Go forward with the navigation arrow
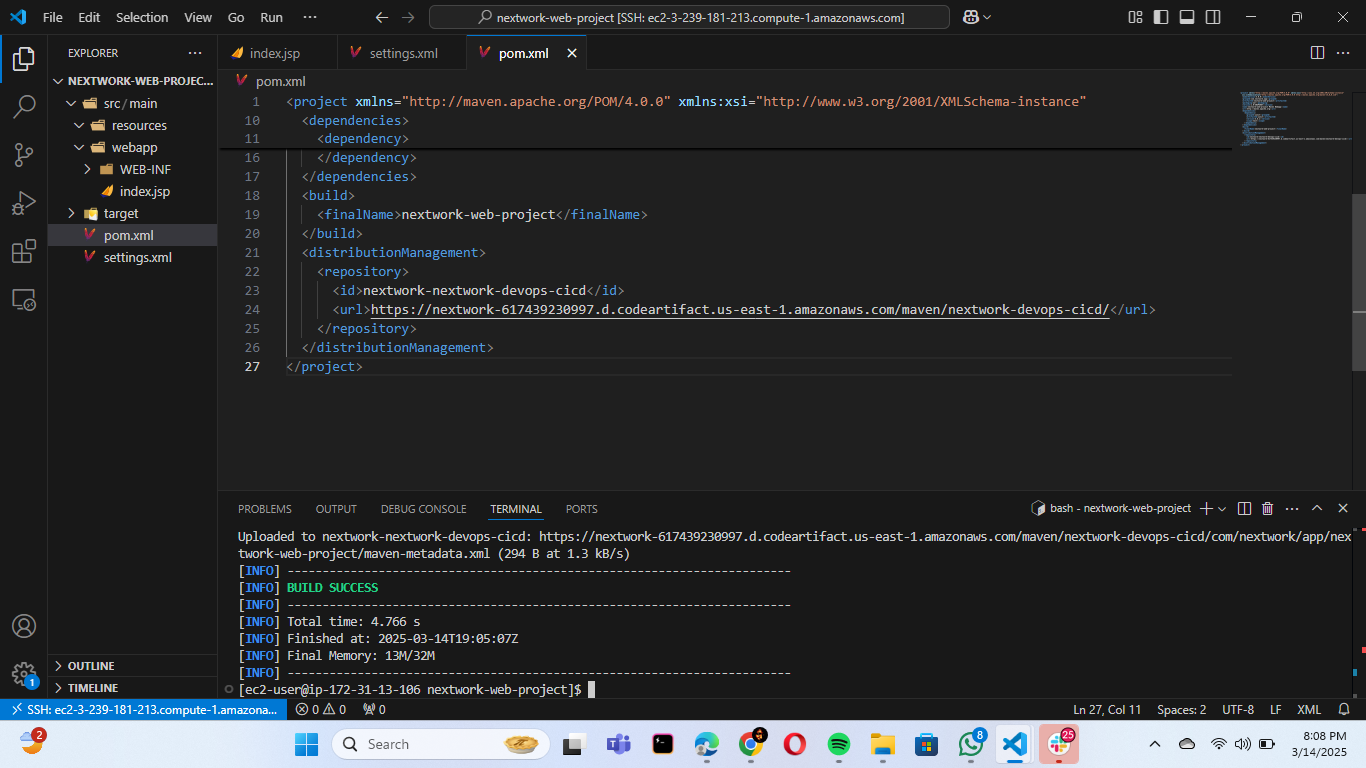1366x768 pixels. [407, 17]
